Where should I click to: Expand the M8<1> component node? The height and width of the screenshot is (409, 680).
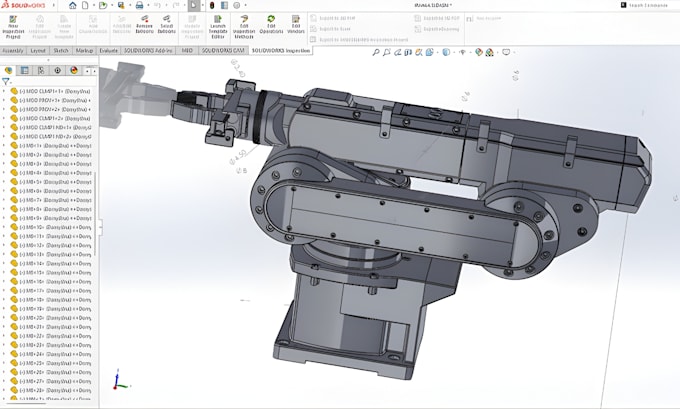pyautogui.click(x=4, y=146)
